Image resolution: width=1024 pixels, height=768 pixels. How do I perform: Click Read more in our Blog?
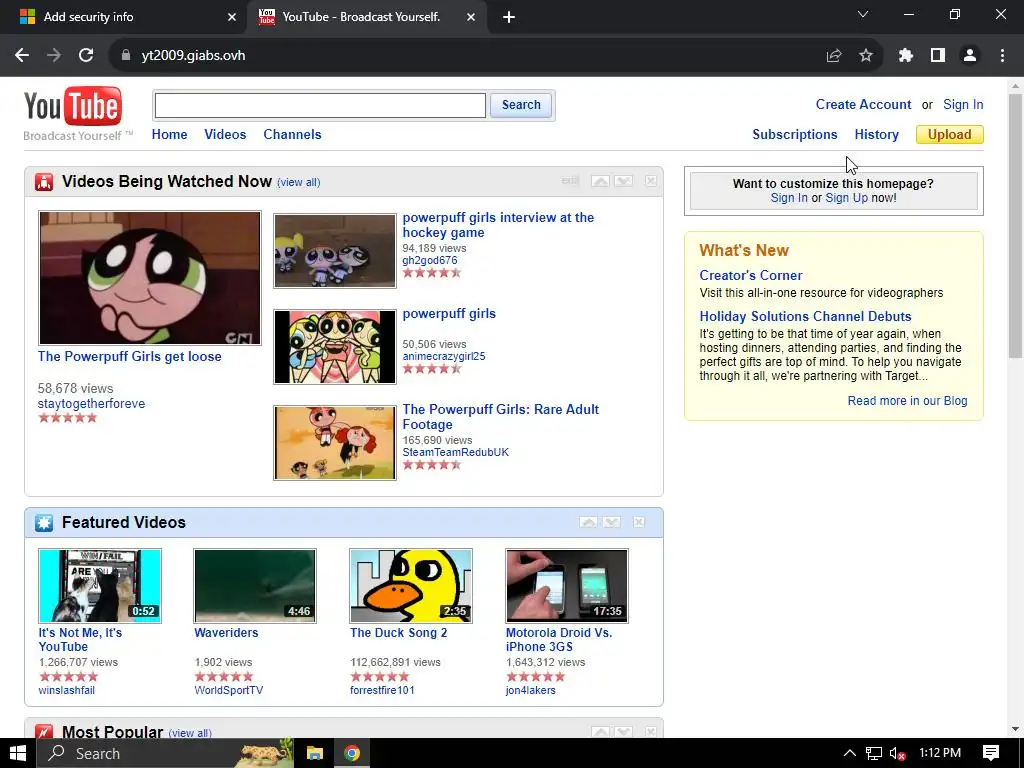pyautogui.click(x=907, y=401)
